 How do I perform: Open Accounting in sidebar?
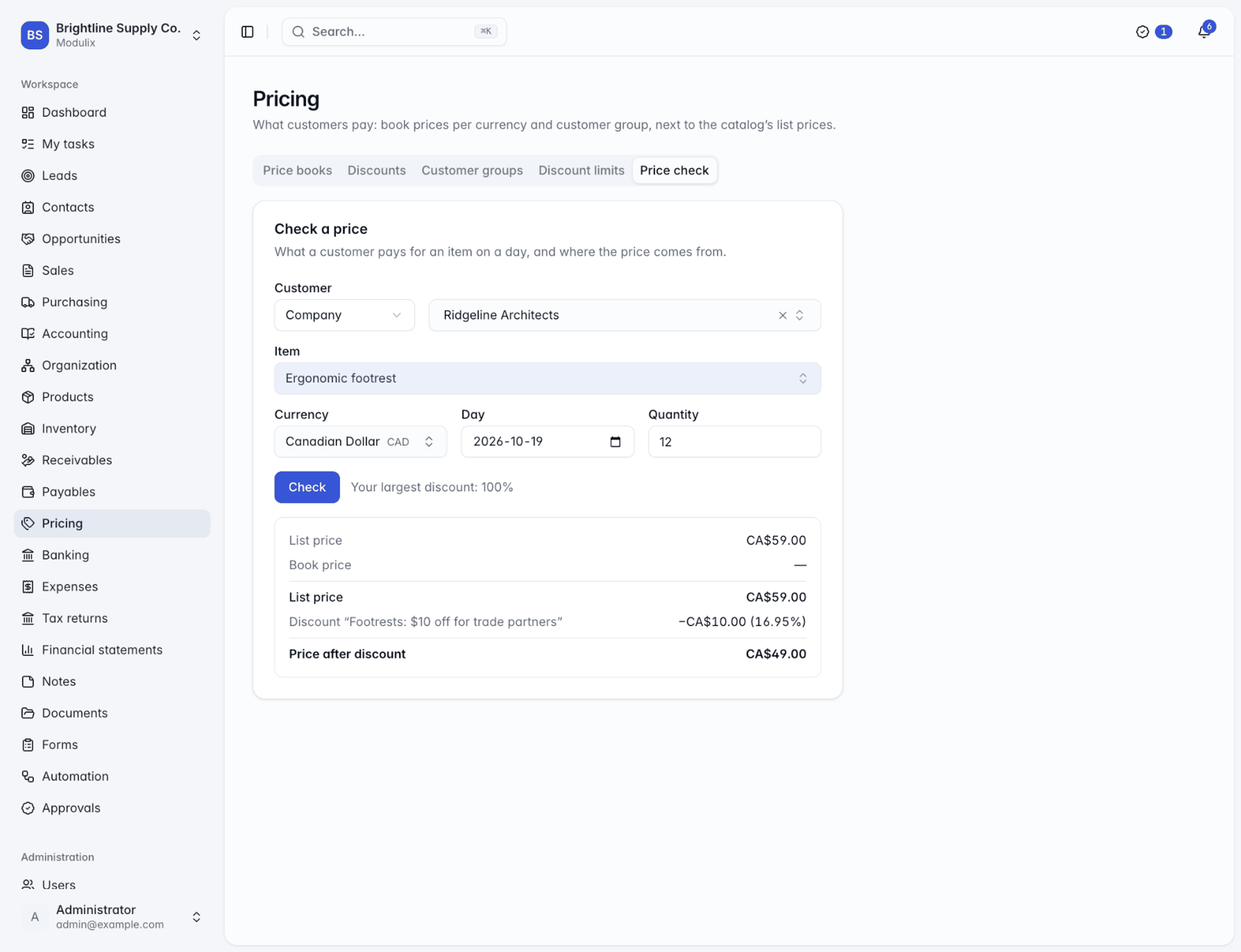[112, 334]
